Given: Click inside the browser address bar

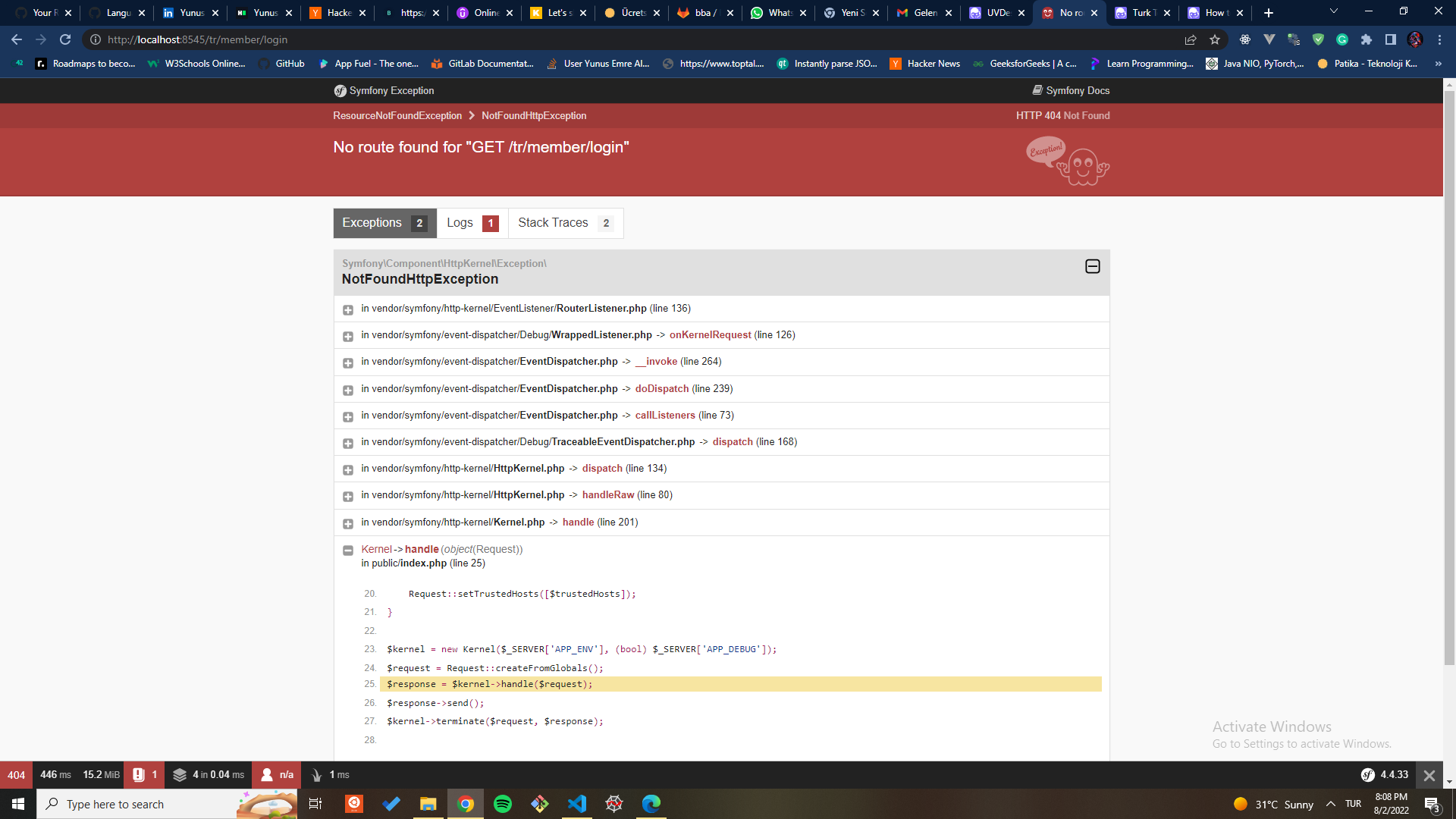Looking at the screenshot, I should [303, 39].
